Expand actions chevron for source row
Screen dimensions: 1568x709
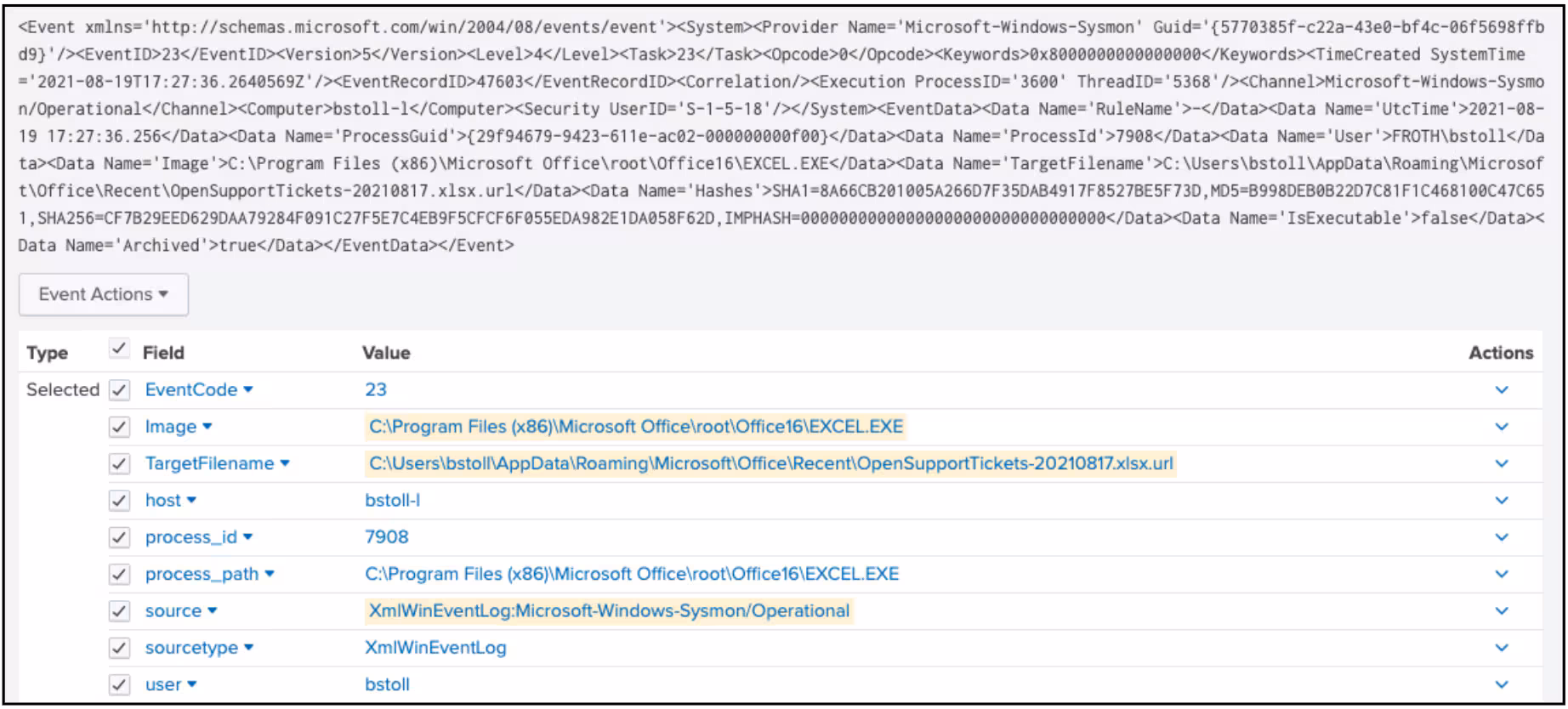tap(1501, 611)
